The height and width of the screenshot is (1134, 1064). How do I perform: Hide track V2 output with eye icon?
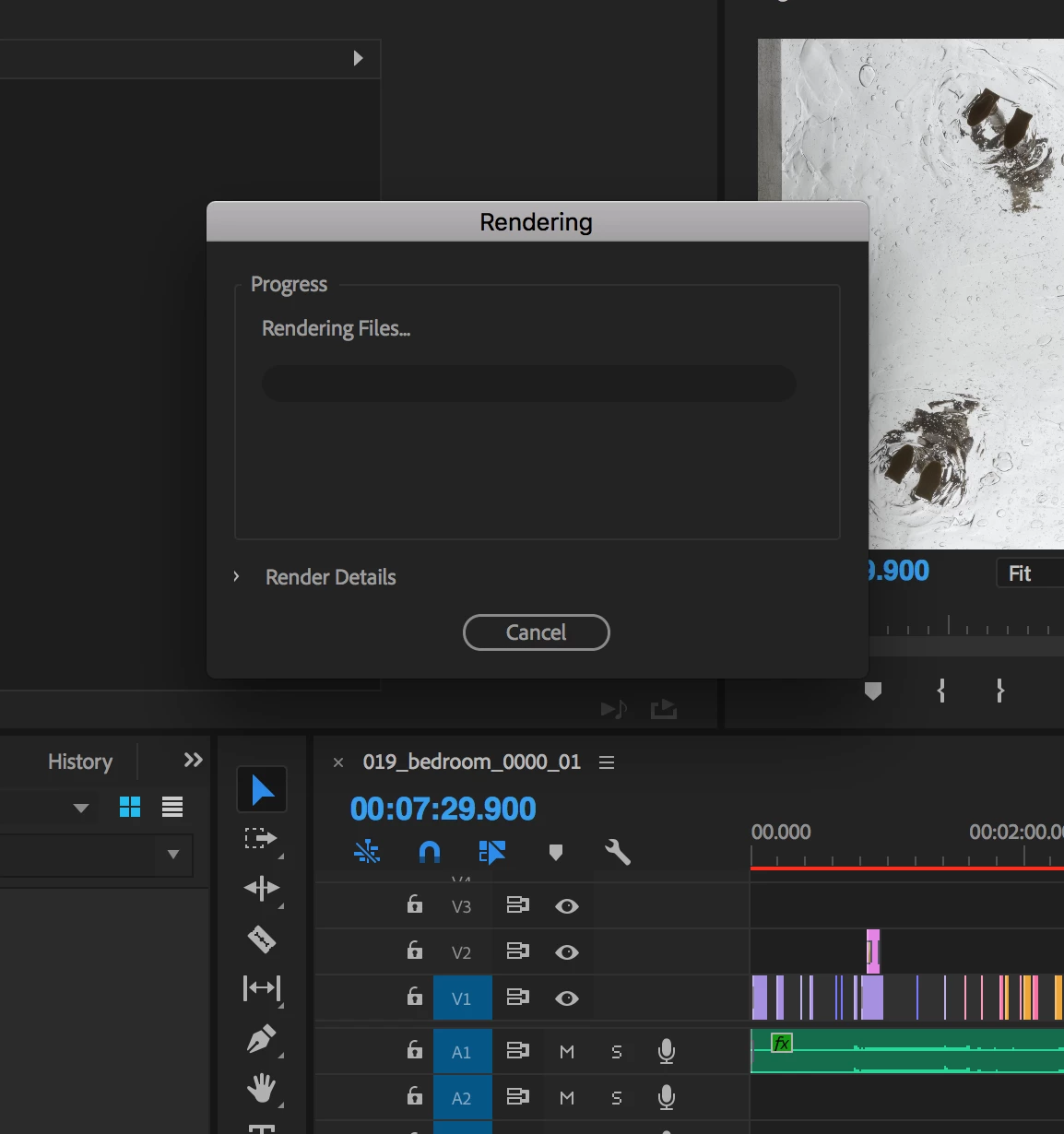point(567,952)
